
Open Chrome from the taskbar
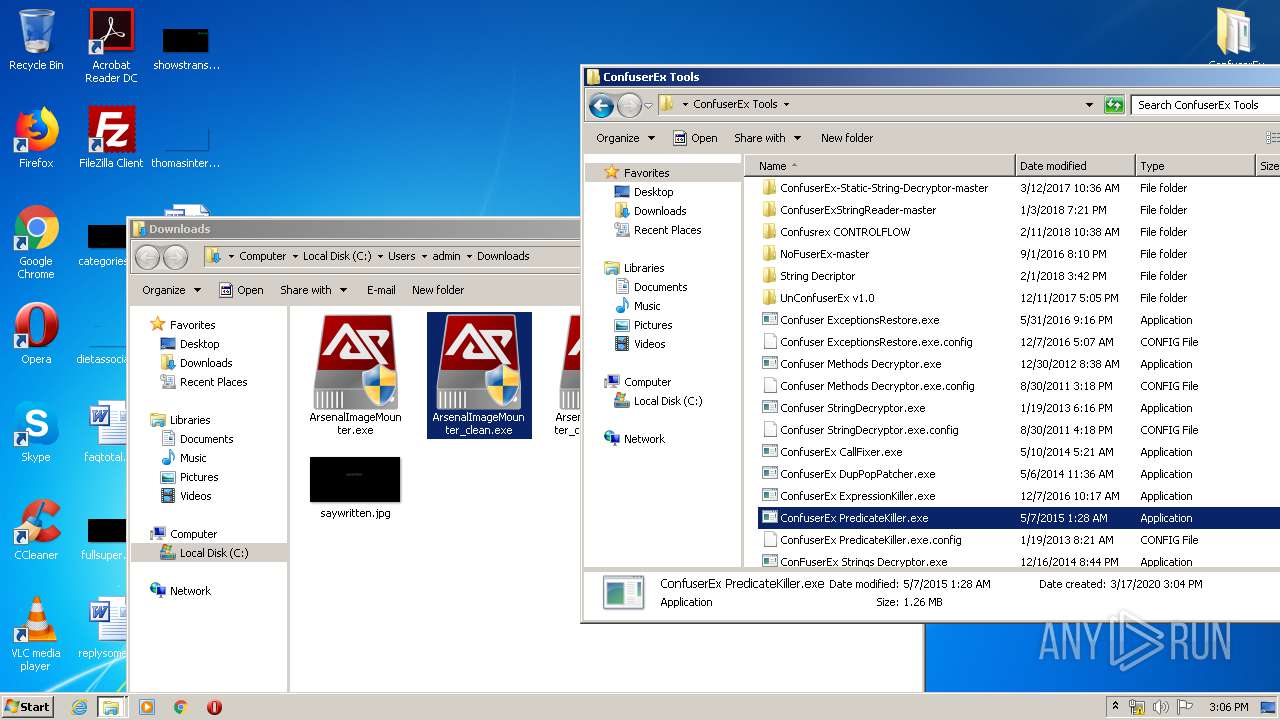[181, 707]
